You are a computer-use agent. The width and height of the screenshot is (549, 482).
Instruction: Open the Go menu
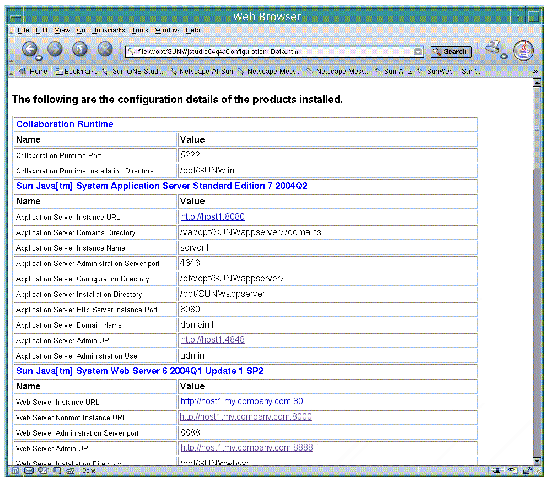[81, 30]
